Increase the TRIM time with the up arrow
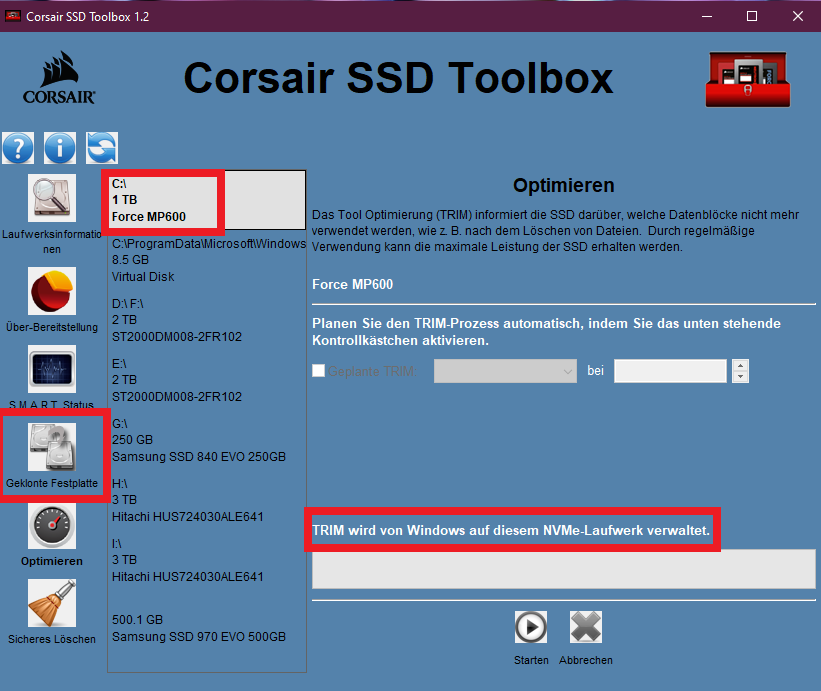This screenshot has height=691, width=821. coord(740,365)
